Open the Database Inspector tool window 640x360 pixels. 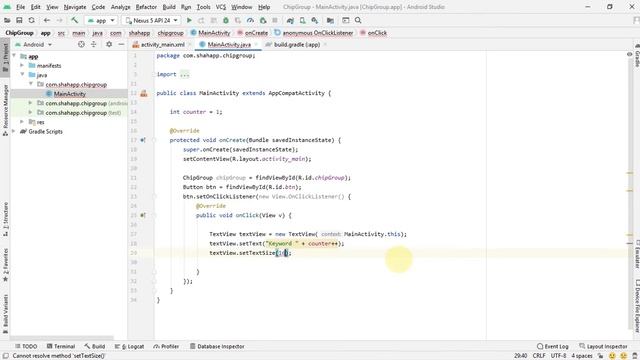pos(217,346)
